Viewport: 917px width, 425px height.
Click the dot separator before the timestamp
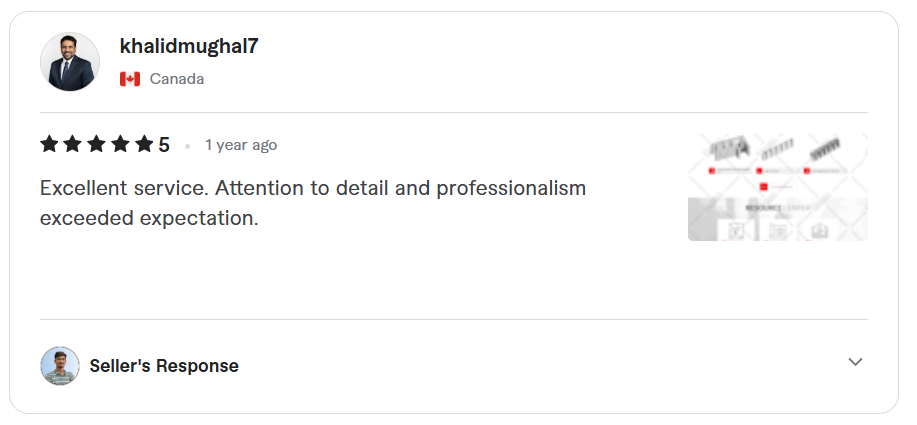(x=187, y=146)
